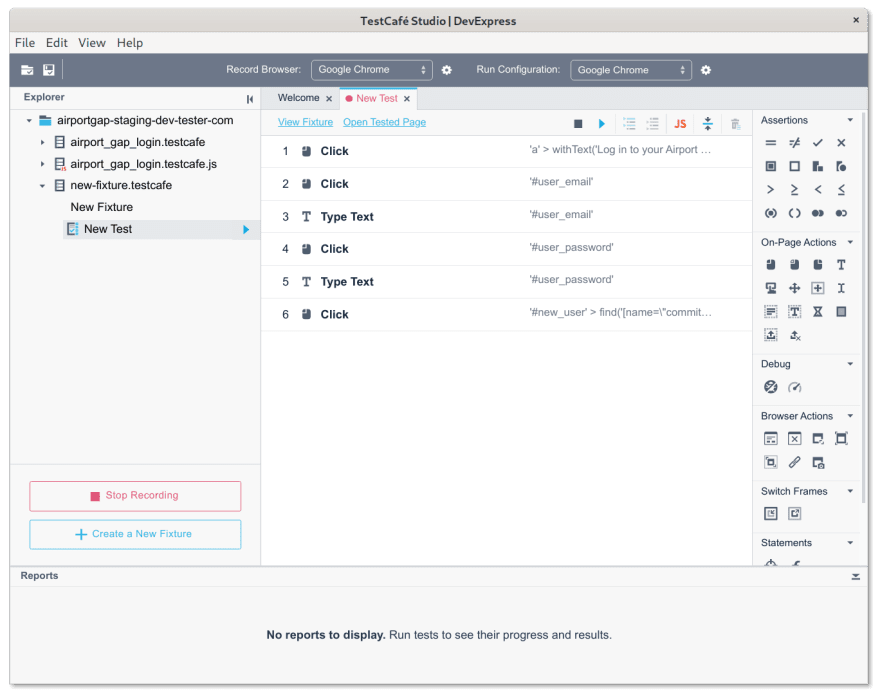Convert test to JS code
Screen dimensions: 880x696
coord(680,123)
